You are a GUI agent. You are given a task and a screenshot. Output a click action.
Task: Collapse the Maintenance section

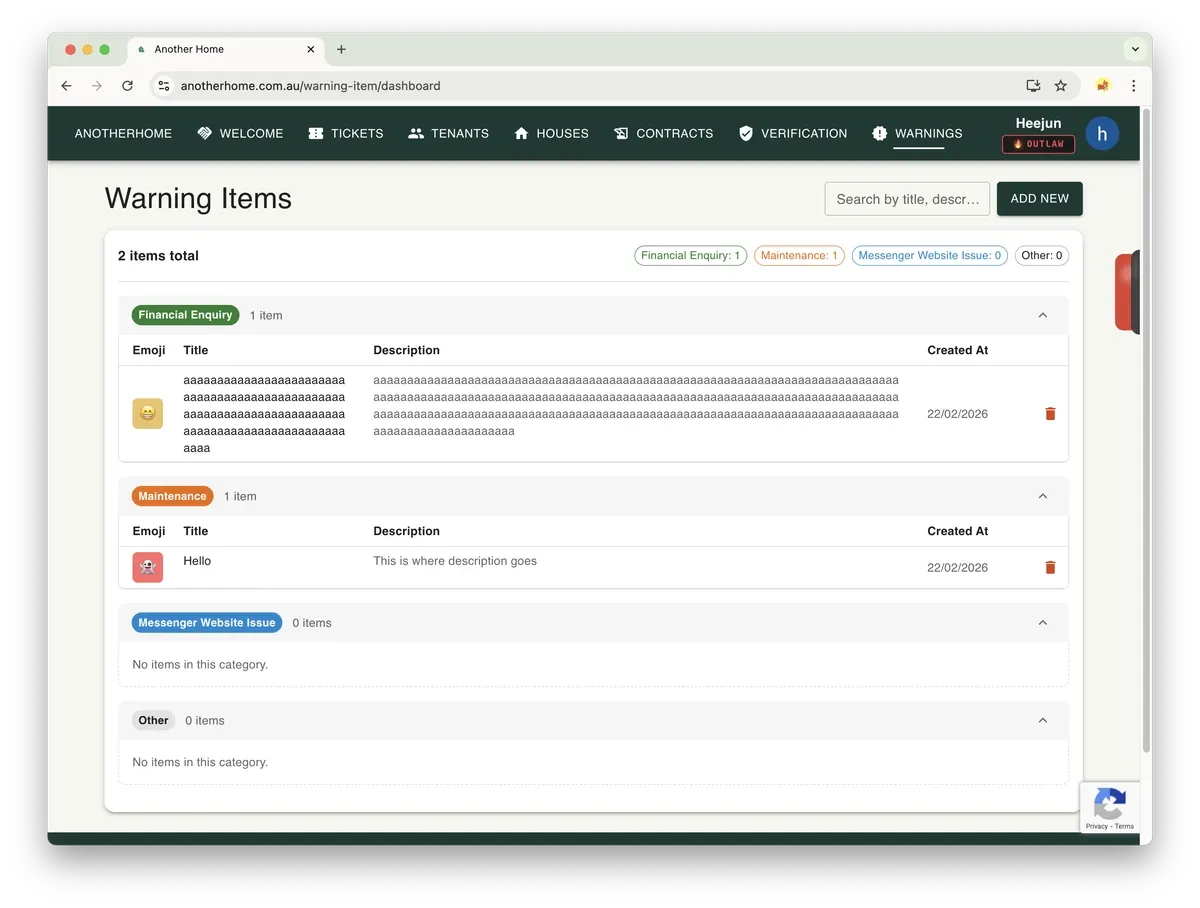[x=1042, y=496]
